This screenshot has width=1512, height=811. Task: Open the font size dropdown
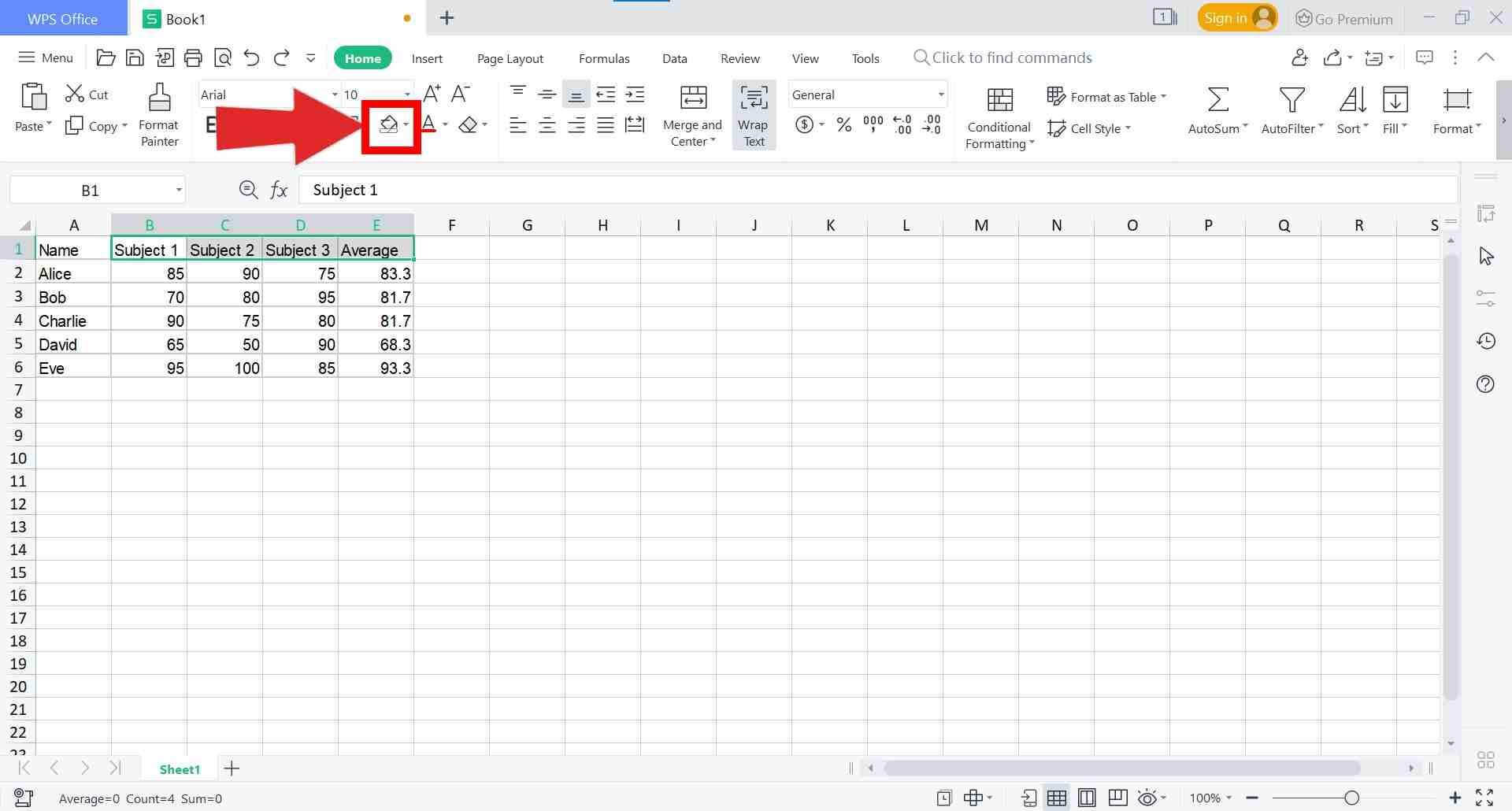(x=405, y=94)
